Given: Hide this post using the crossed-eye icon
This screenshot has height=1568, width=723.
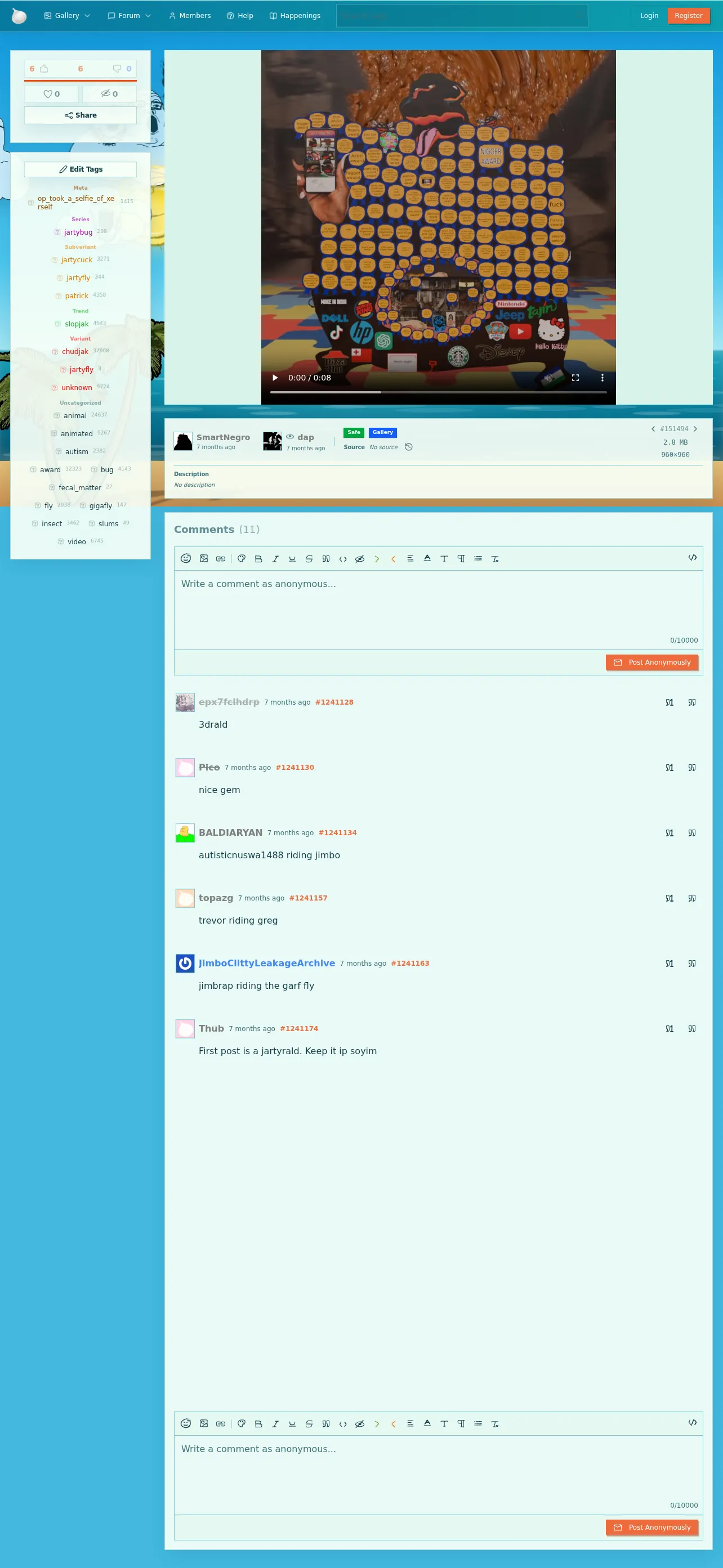Looking at the screenshot, I should [x=110, y=94].
